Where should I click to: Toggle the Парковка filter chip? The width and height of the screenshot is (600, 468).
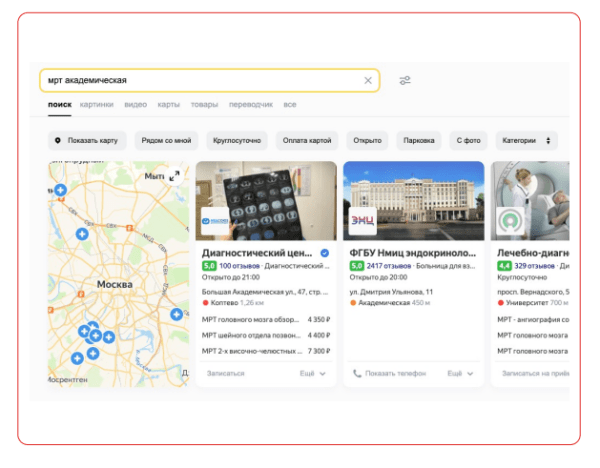click(x=418, y=141)
